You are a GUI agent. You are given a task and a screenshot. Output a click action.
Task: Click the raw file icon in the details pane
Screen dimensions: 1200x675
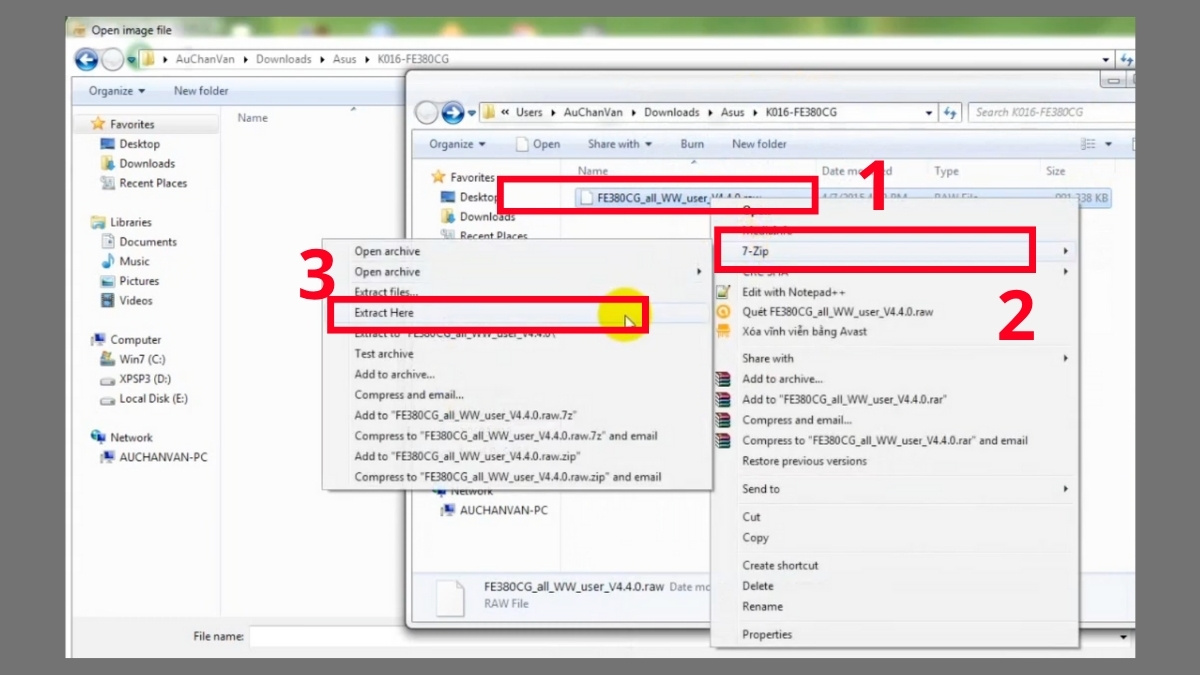(x=452, y=597)
